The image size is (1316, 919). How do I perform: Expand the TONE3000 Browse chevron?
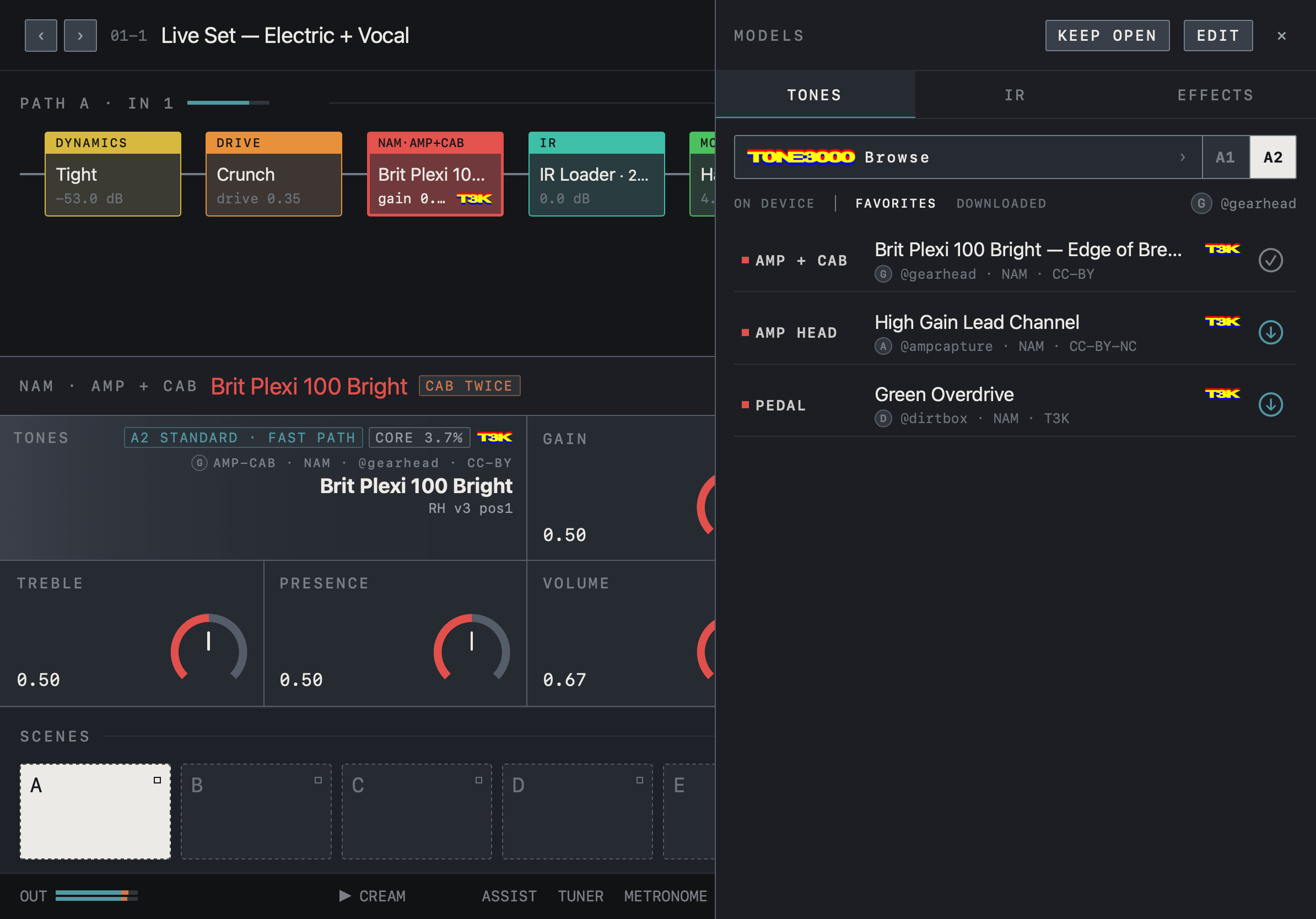tap(1183, 157)
